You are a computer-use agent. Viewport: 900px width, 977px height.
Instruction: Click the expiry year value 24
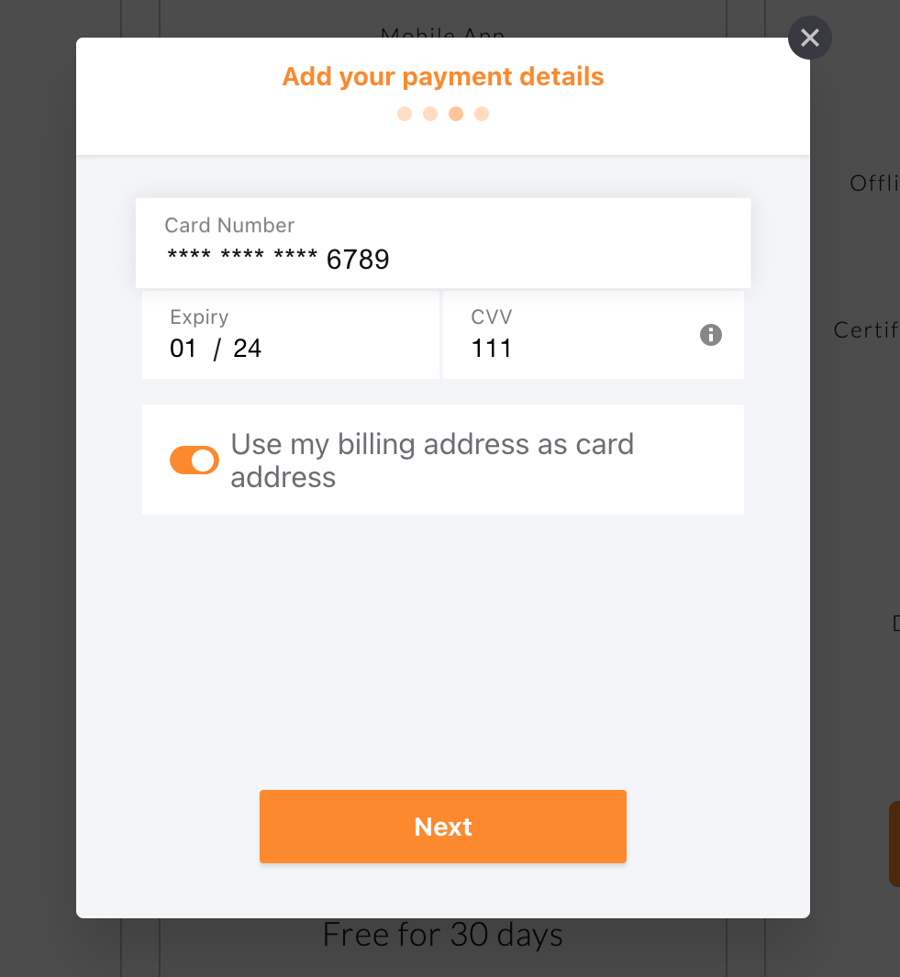pos(247,349)
